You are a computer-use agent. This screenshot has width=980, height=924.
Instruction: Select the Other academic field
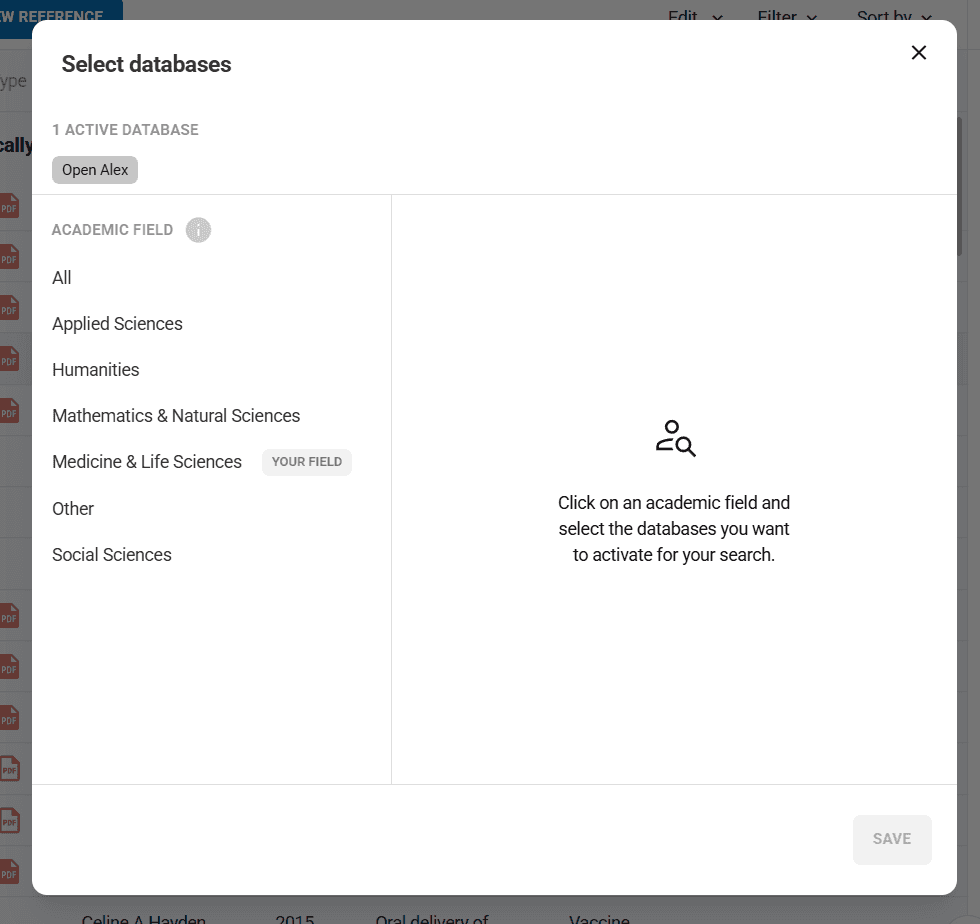click(x=73, y=509)
